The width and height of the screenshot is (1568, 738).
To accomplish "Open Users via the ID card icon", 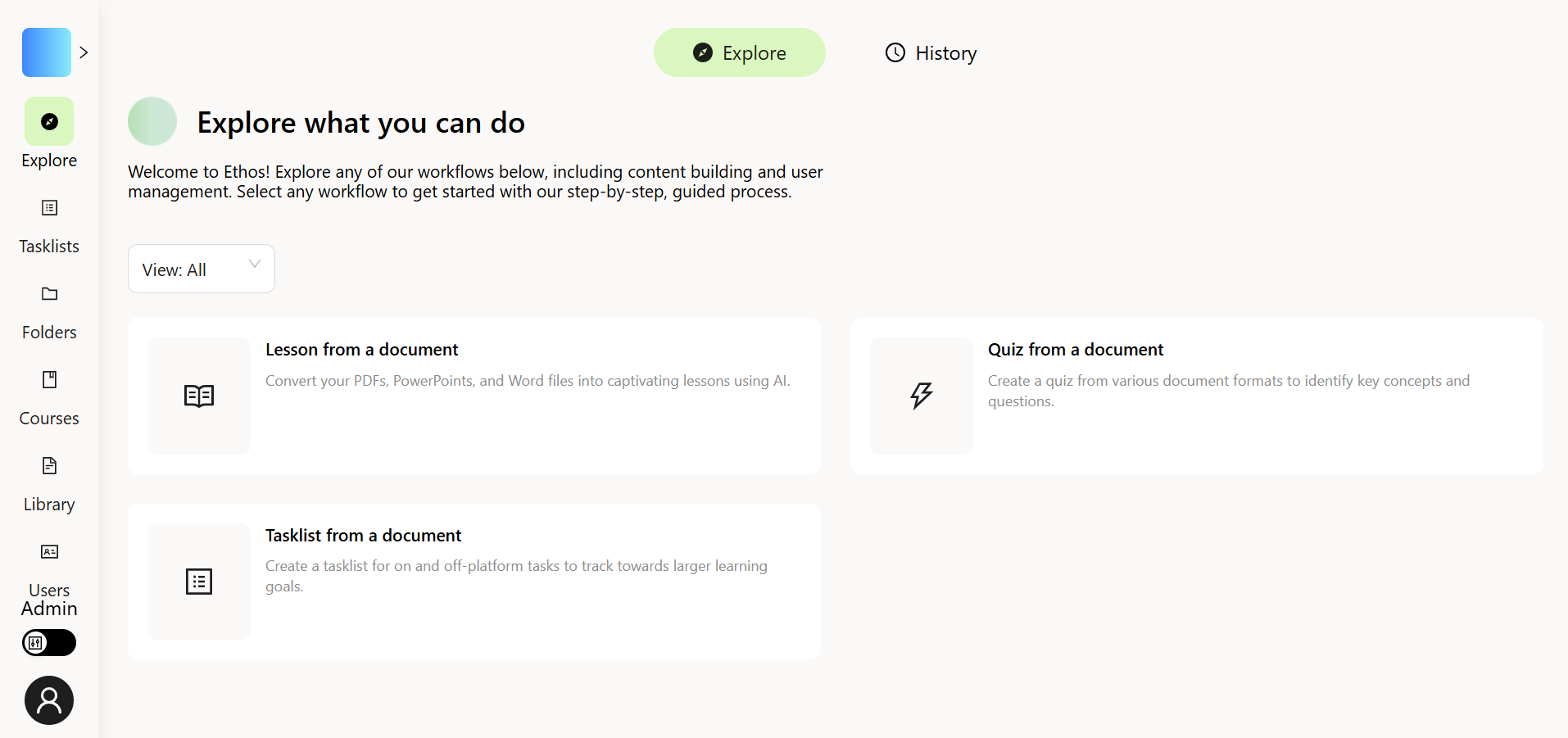I will pyautogui.click(x=49, y=552).
